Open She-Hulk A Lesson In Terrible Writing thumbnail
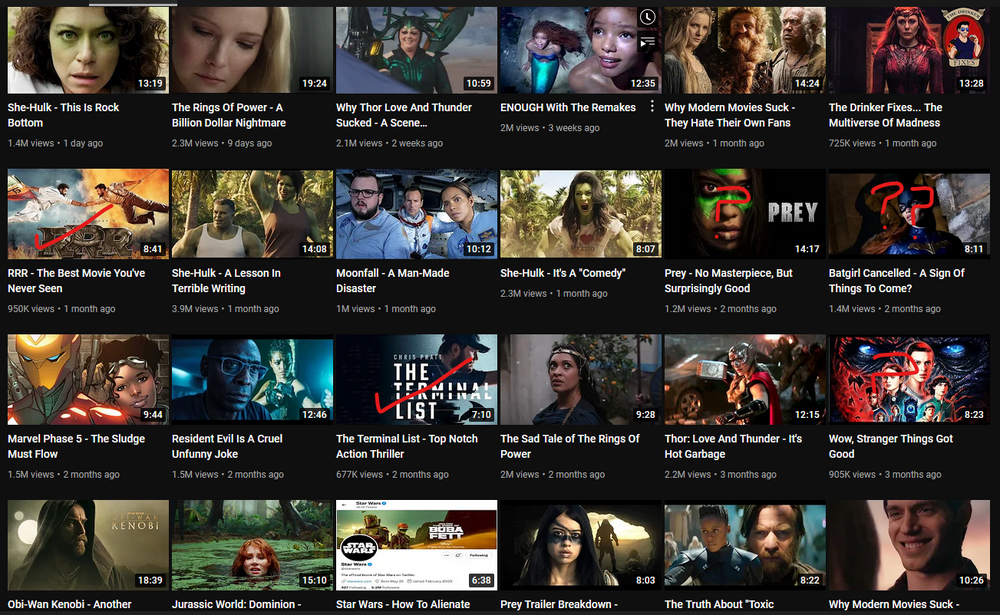This screenshot has width=1000, height=615. click(x=252, y=214)
